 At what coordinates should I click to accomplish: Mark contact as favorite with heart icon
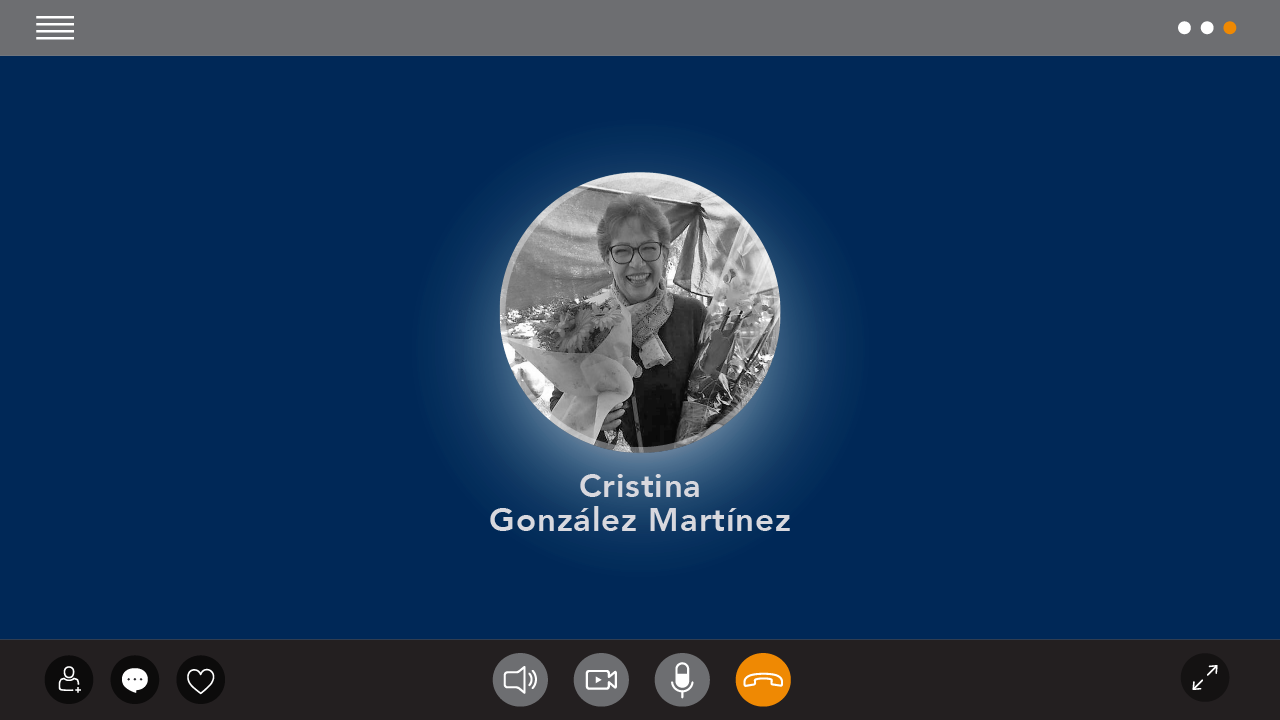[201, 680]
